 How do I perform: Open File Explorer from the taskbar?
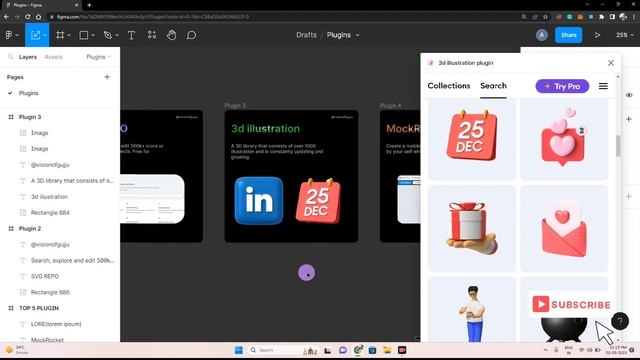click(x=387, y=350)
